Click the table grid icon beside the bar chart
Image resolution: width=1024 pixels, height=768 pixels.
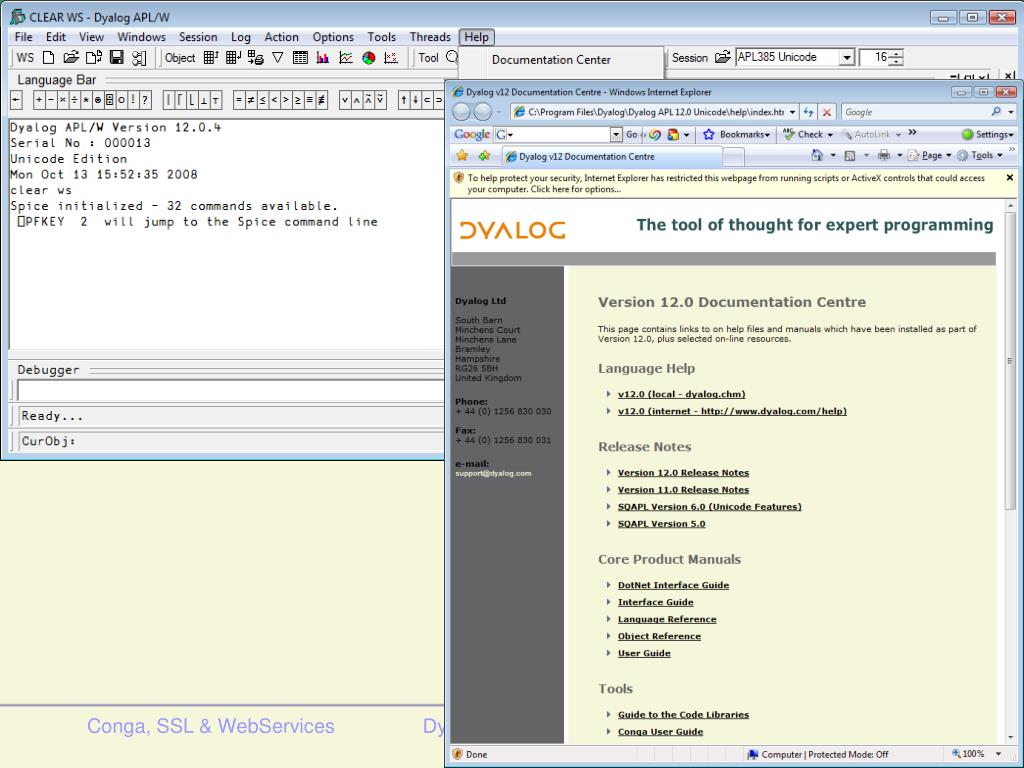[300, 57]
